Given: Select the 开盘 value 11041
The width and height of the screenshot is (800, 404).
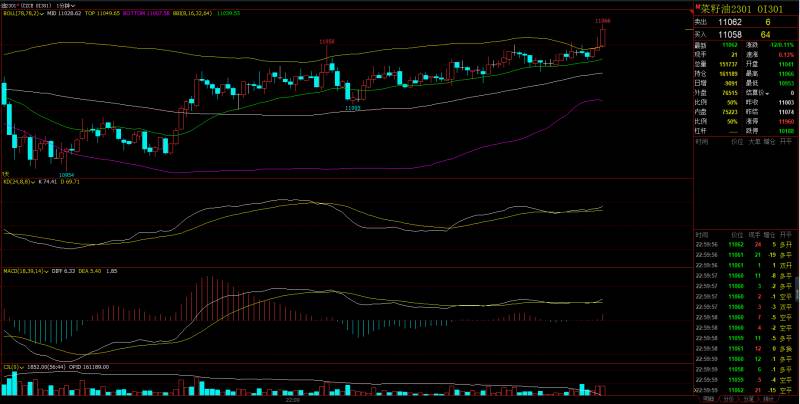Looking at the screenshot, I should (786, 64).
